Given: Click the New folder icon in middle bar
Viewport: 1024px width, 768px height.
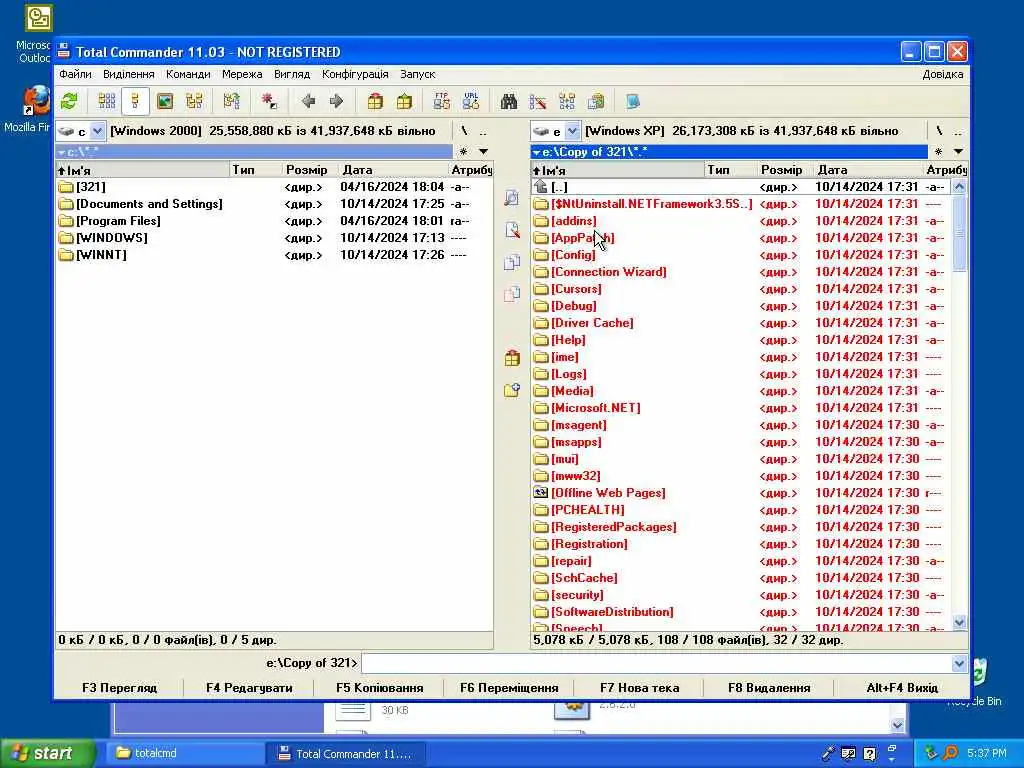Looking at the screenshot, I should pos(512,390).
